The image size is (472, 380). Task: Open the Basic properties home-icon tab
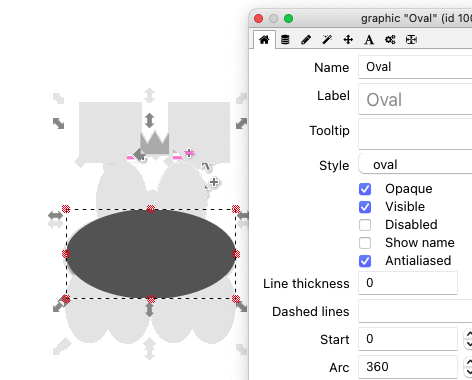(x=264, y=40)
